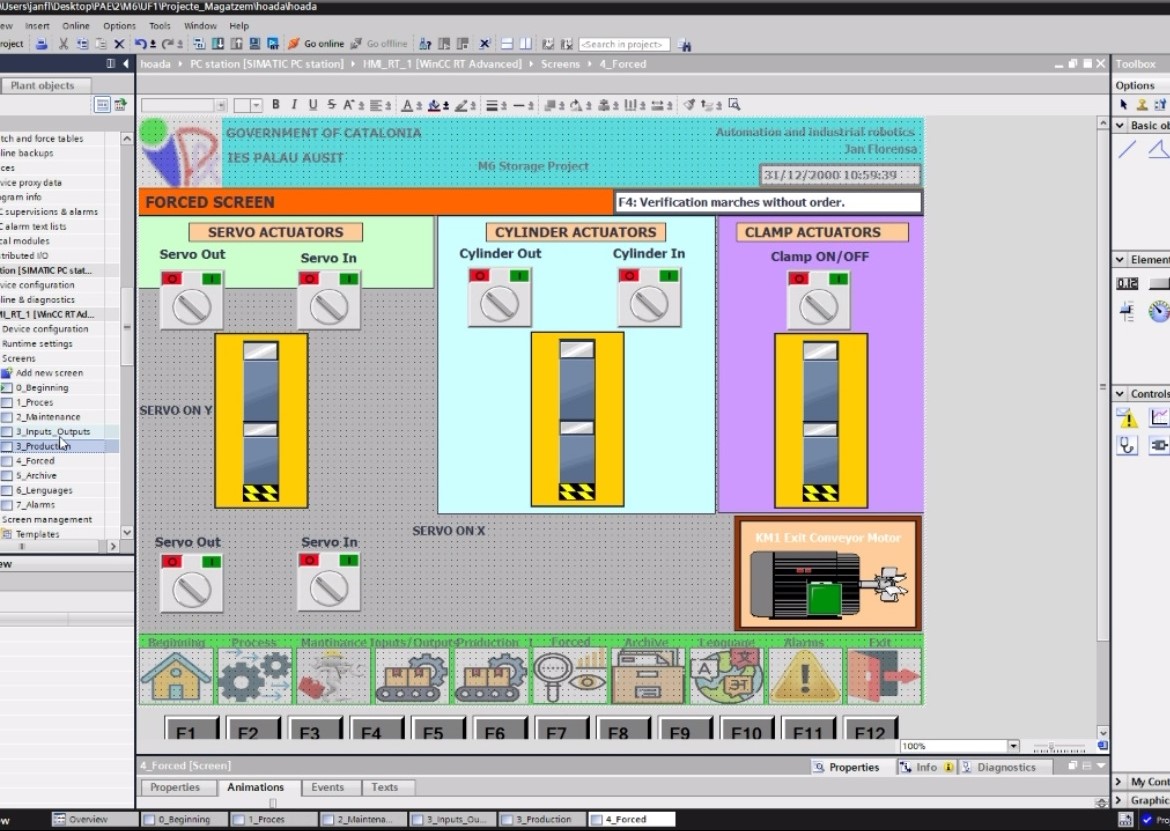This screenshot has width=1170, height=831.
Task: Switch to the Events tab
Action: click(327, 787)
